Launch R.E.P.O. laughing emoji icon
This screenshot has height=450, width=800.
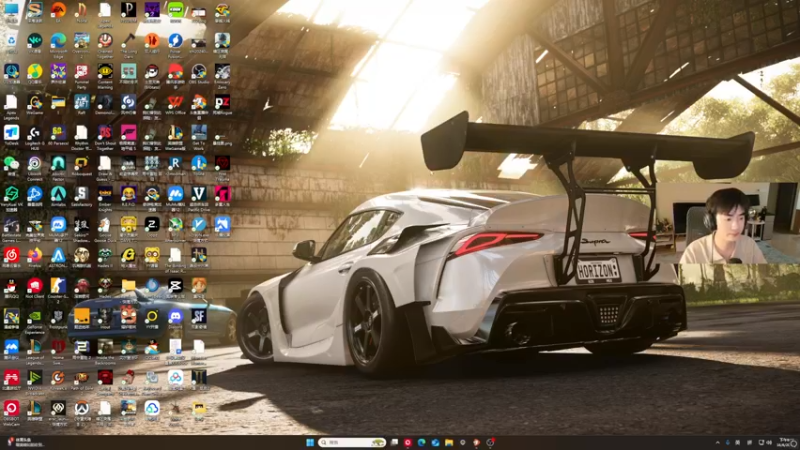tap(129, 194)
